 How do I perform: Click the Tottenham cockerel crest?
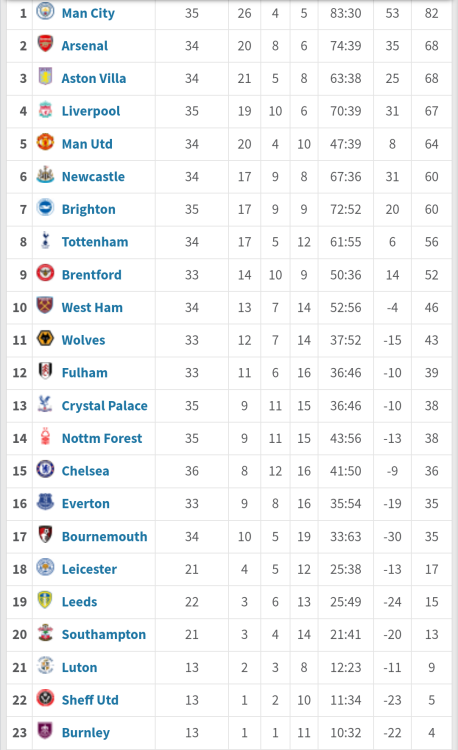pos(45,240)
